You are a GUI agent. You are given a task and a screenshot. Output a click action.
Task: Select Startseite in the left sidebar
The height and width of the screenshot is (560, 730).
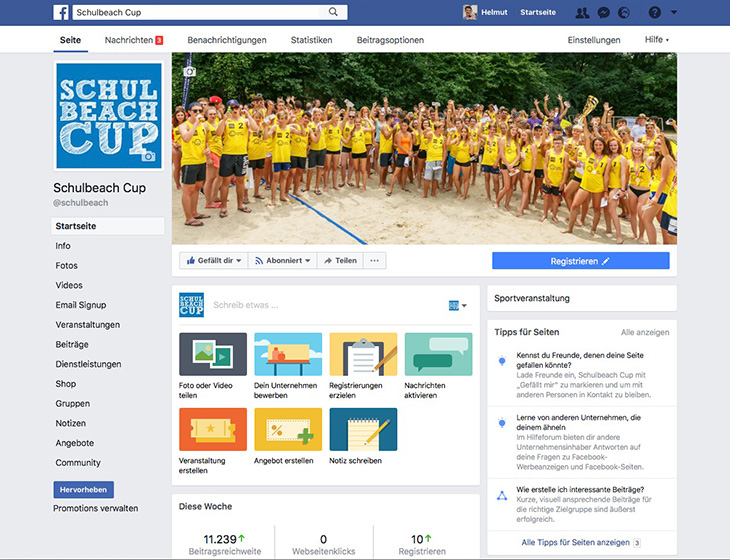pyautogui.click(x=108, y=226)
